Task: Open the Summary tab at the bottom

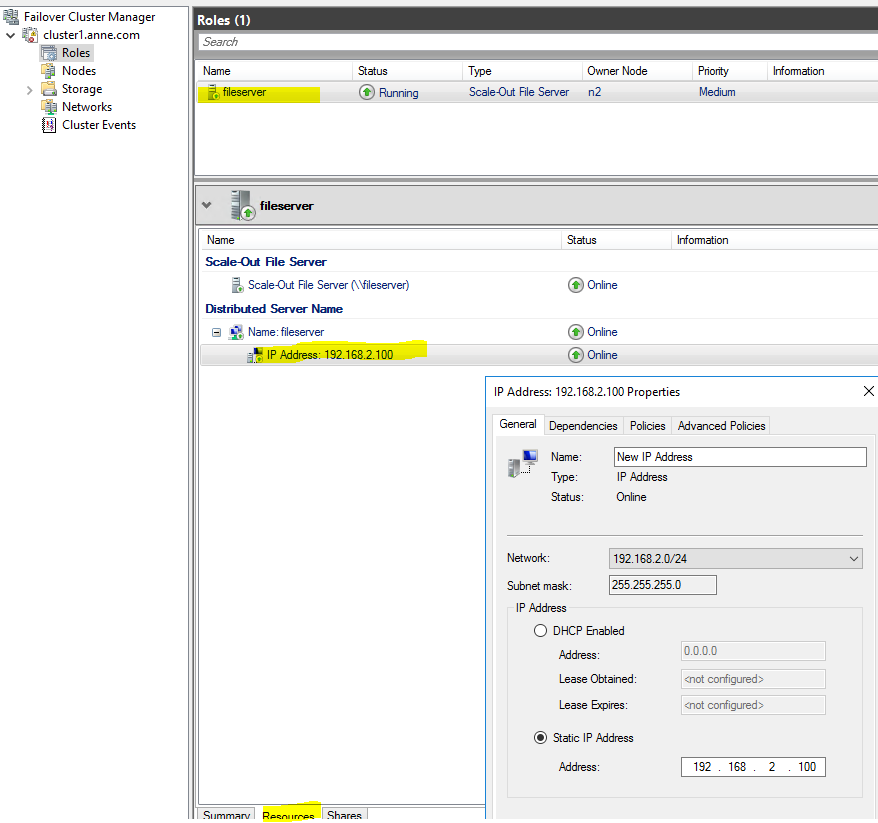Action: coord(226,815)
